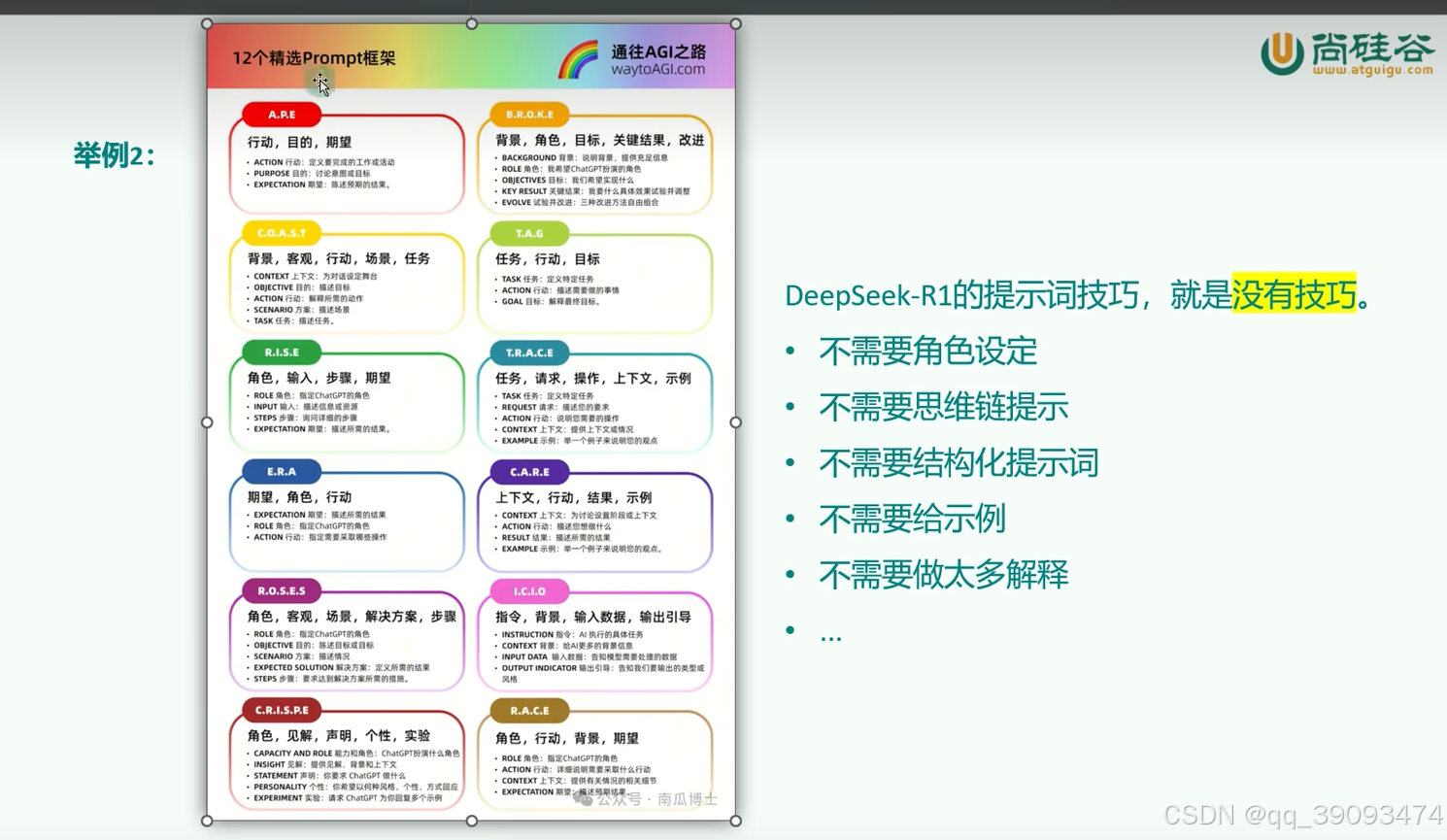This screenshot has height=840, width=1447.
Task: Click the R.A.C.E subtitle 角色，行动，背景，期望
Action: [567, 738]
